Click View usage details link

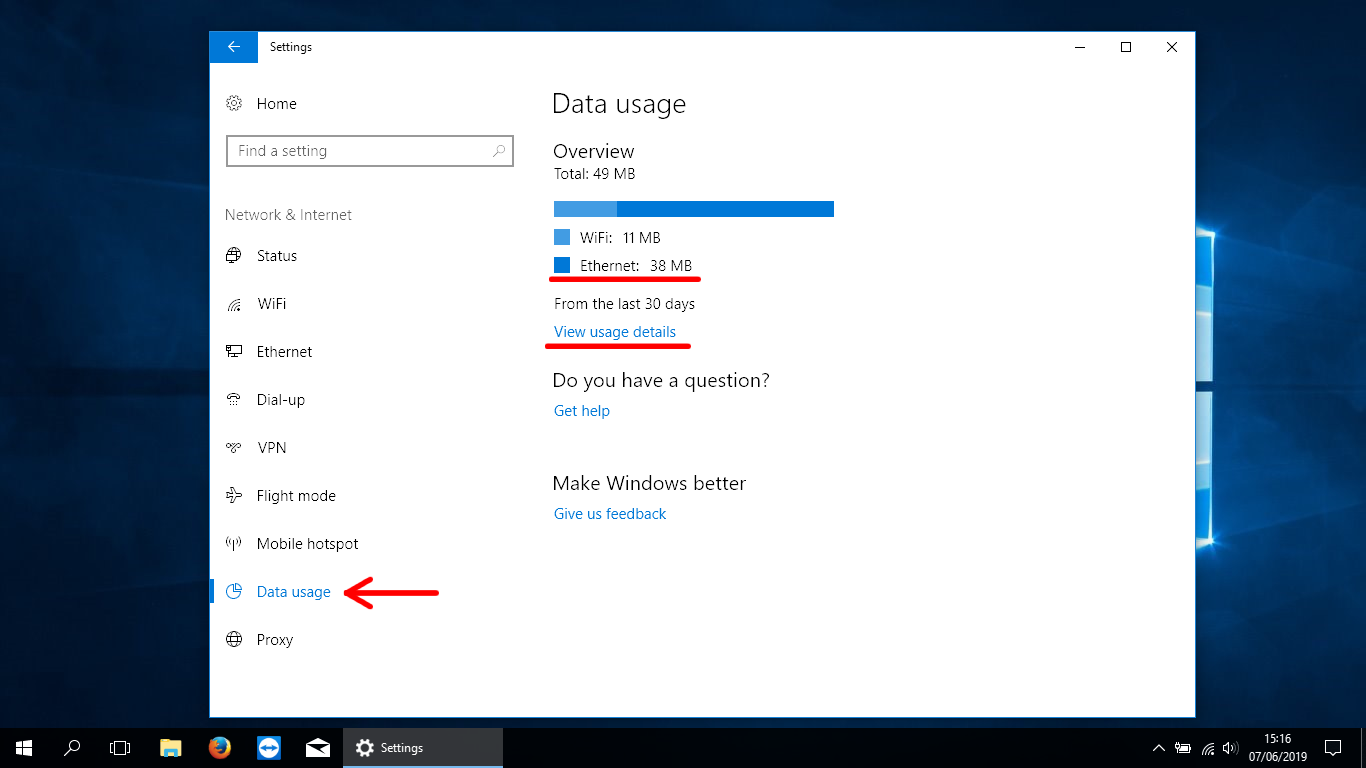tap(615, 332)
